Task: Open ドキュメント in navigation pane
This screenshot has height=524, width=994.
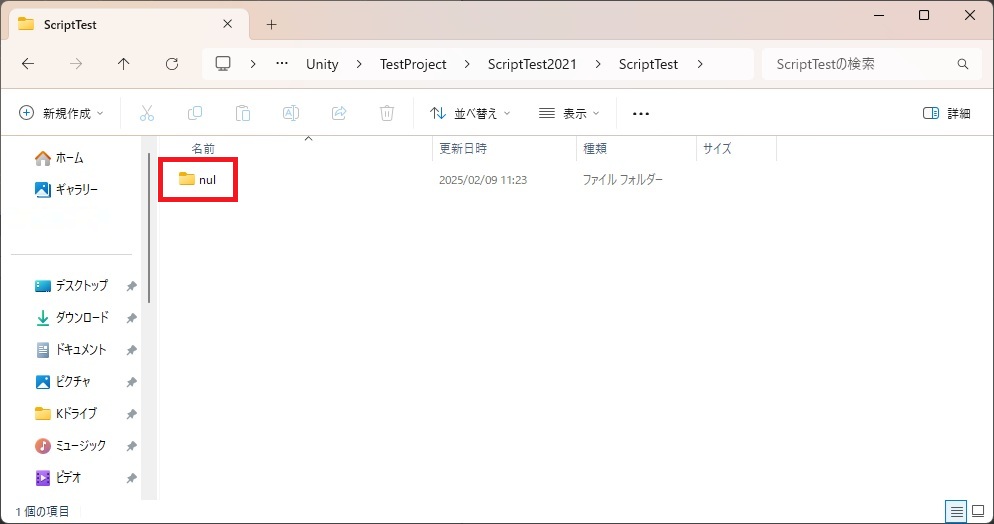Action: tap(70, 350)
